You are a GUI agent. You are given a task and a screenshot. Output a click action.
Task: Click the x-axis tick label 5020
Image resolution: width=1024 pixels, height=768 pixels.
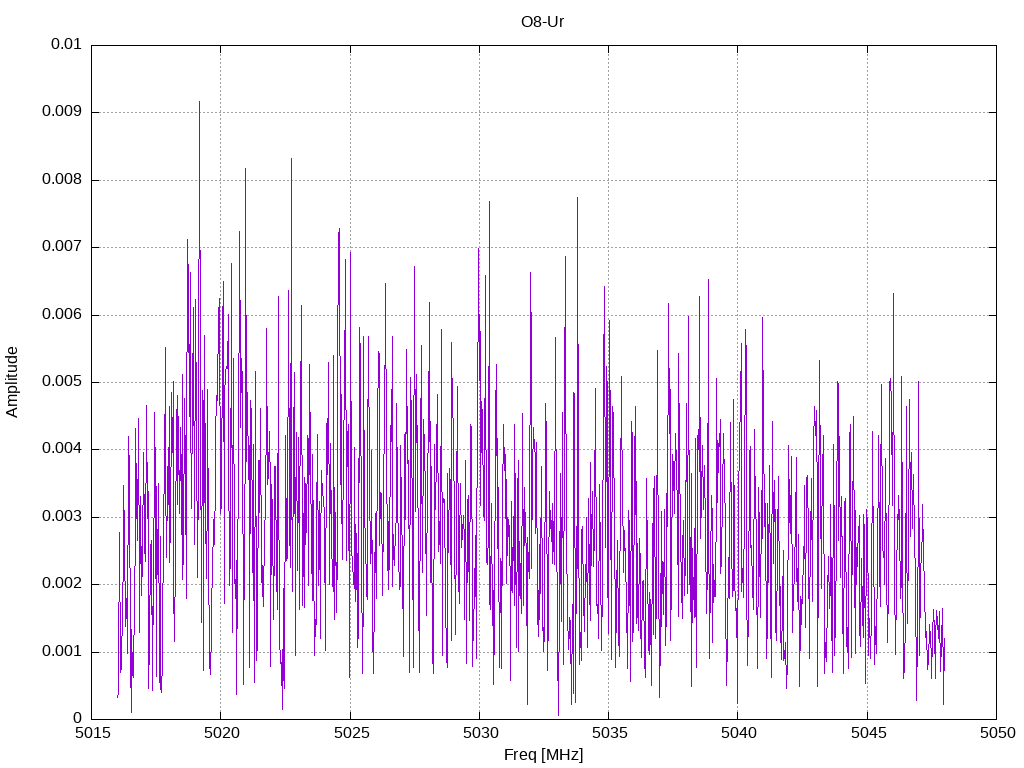222,733
